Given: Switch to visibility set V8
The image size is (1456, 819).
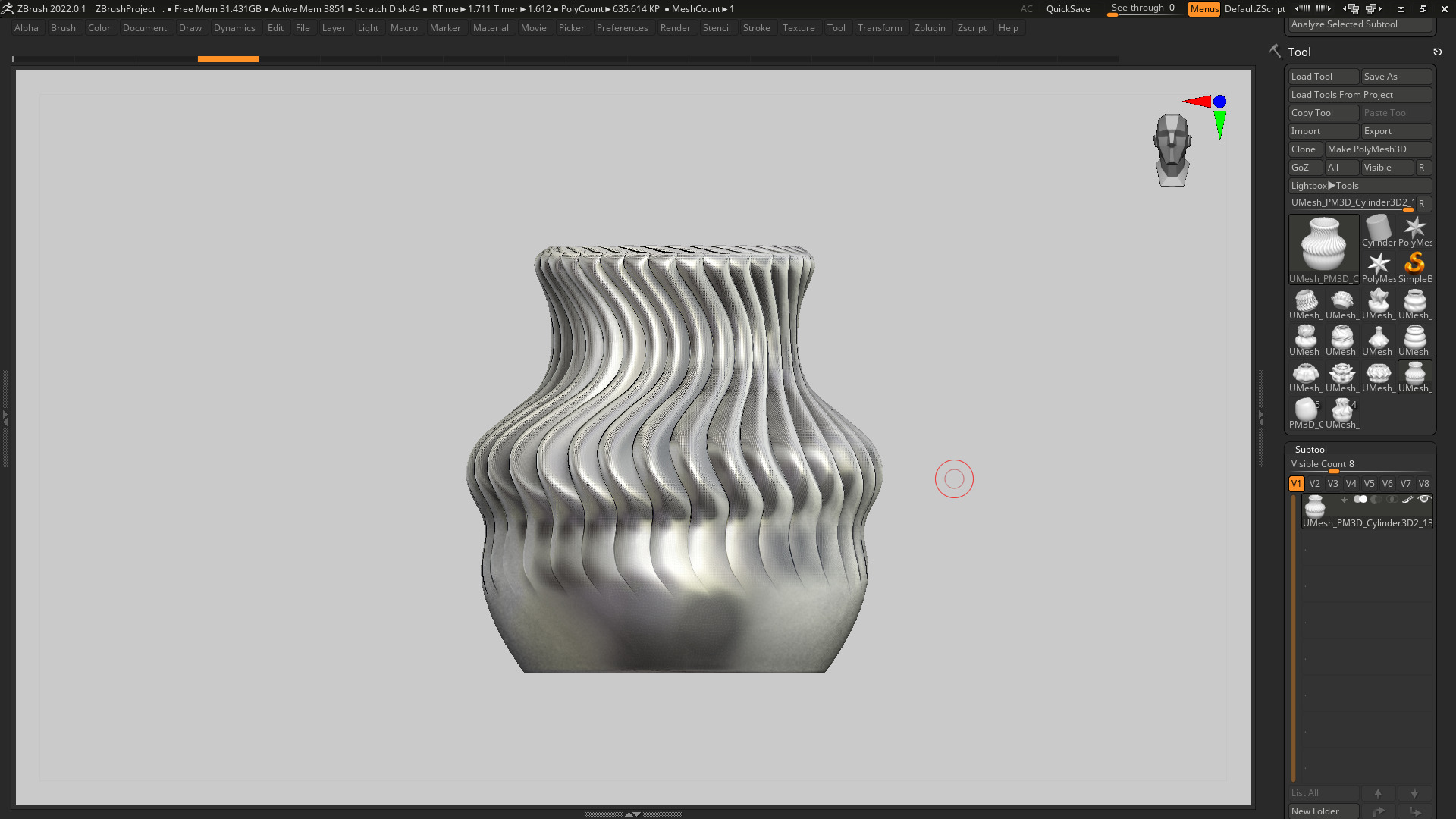Looking at the screenshot, I should click(1423, 483).
